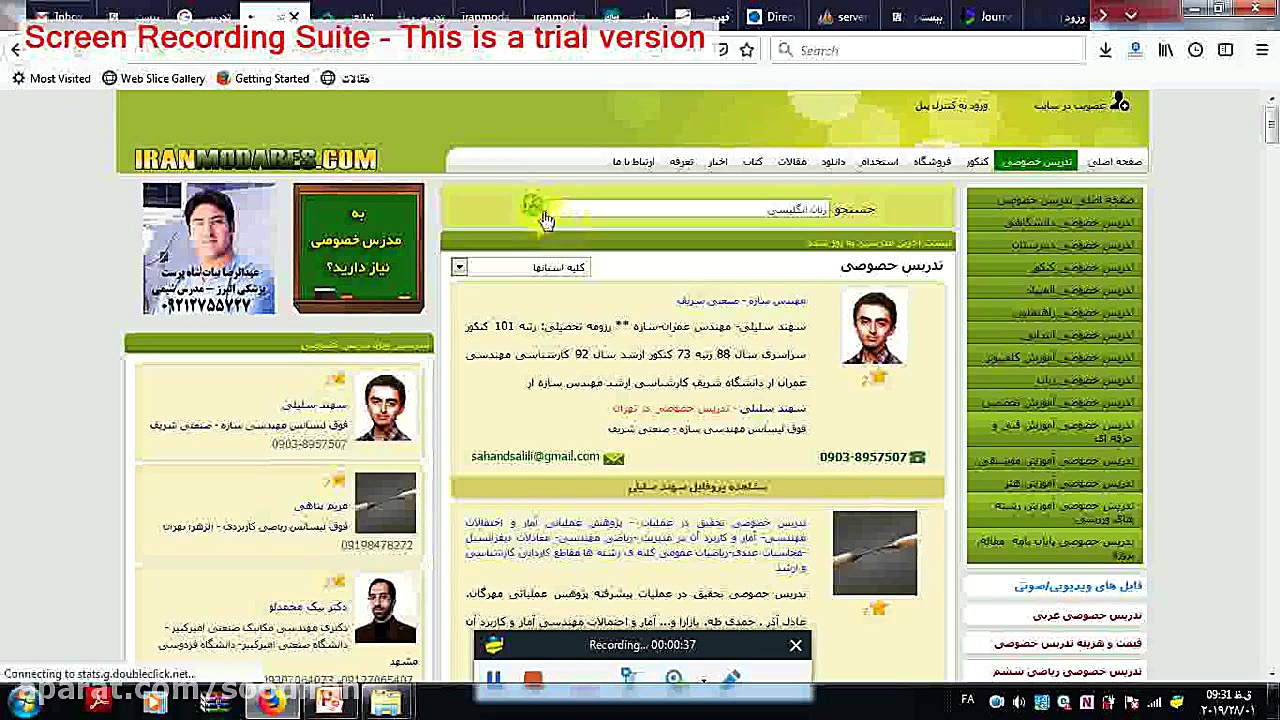Viewport: 1280px width, 720px height.
Task: Open the ارتباط با ما nav item
Action: point(633,161)
